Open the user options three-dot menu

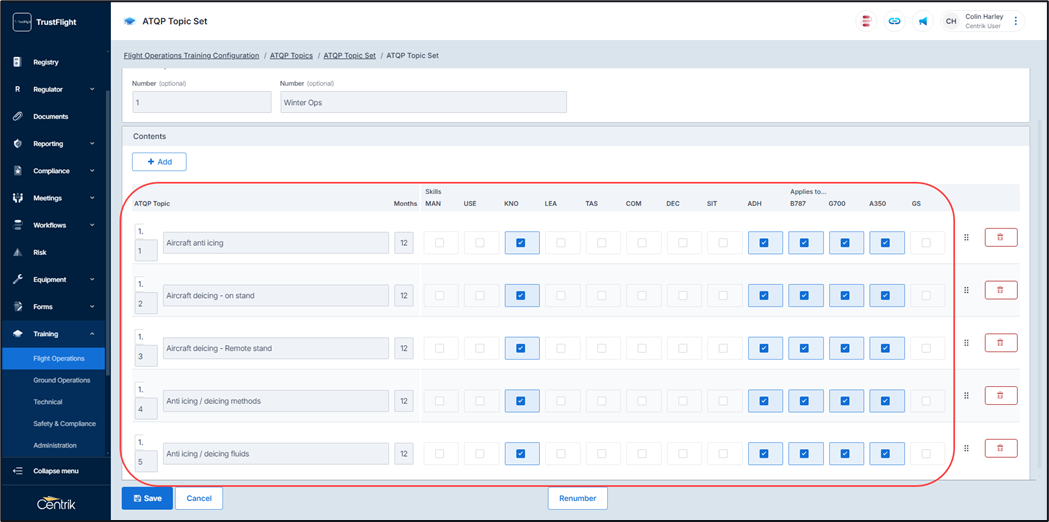1016,21
